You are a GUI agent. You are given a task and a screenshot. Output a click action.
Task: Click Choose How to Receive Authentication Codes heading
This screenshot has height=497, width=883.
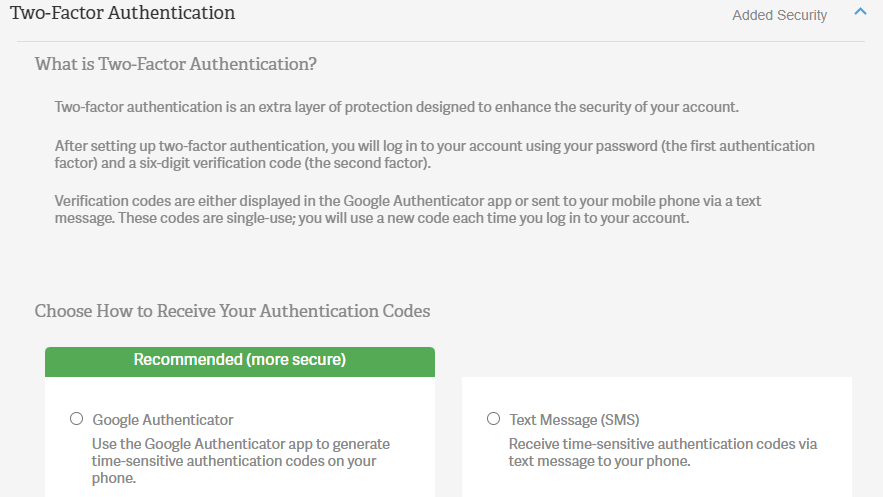(x=232, y=311)
